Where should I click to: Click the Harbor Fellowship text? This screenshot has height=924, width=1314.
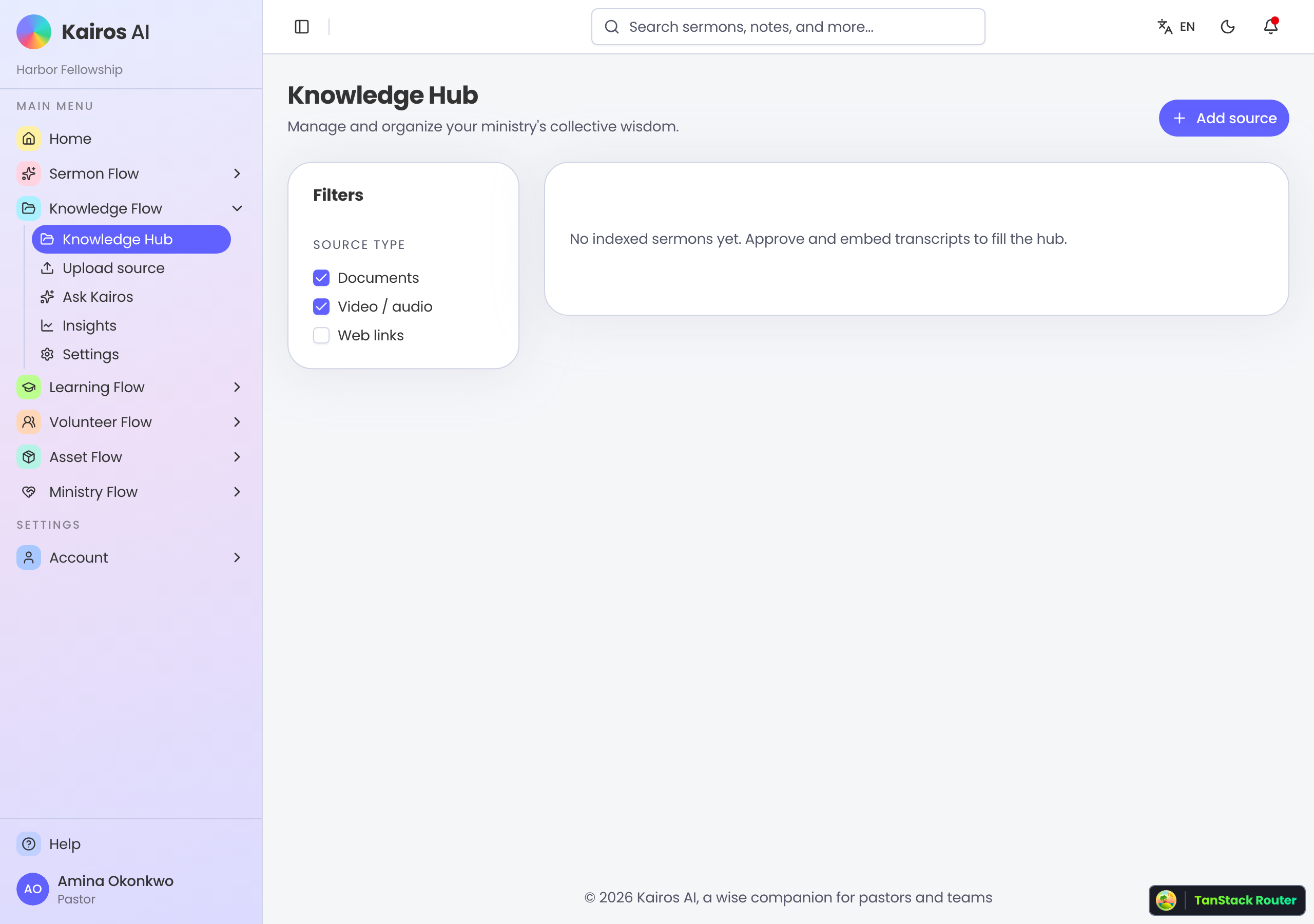(69, 70)
